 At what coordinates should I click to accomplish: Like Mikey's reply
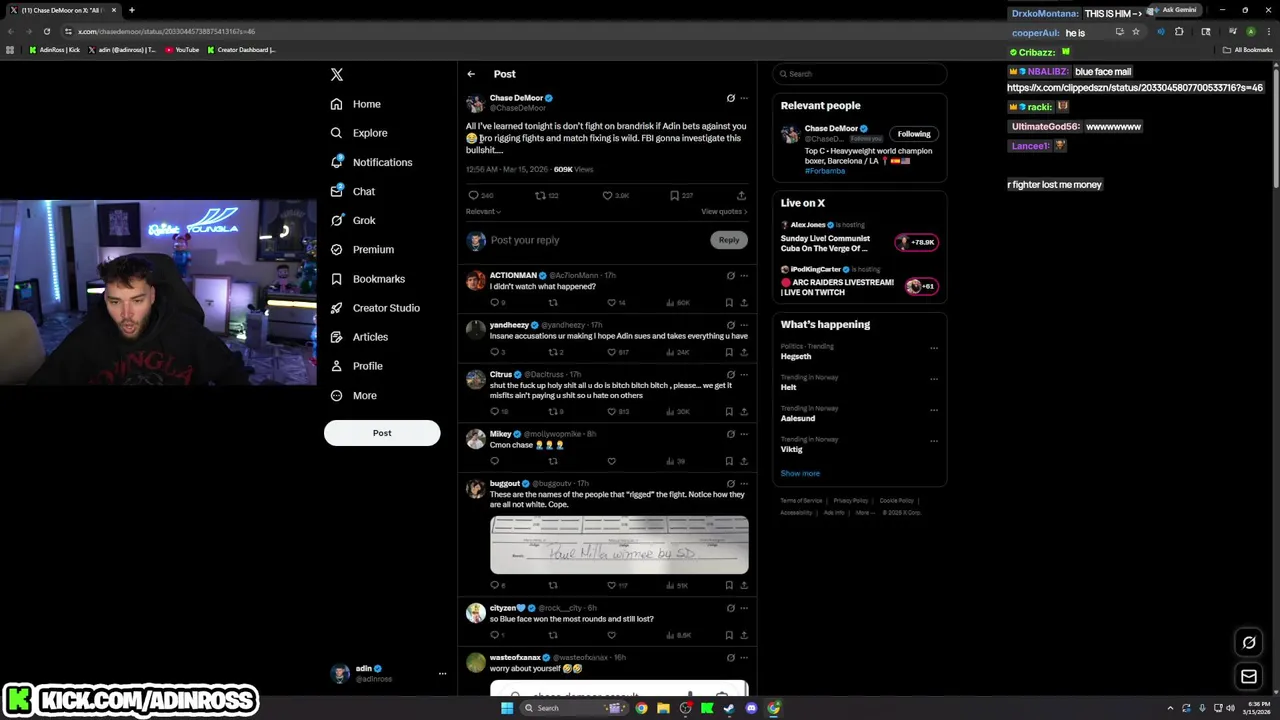tap(611, 461)
